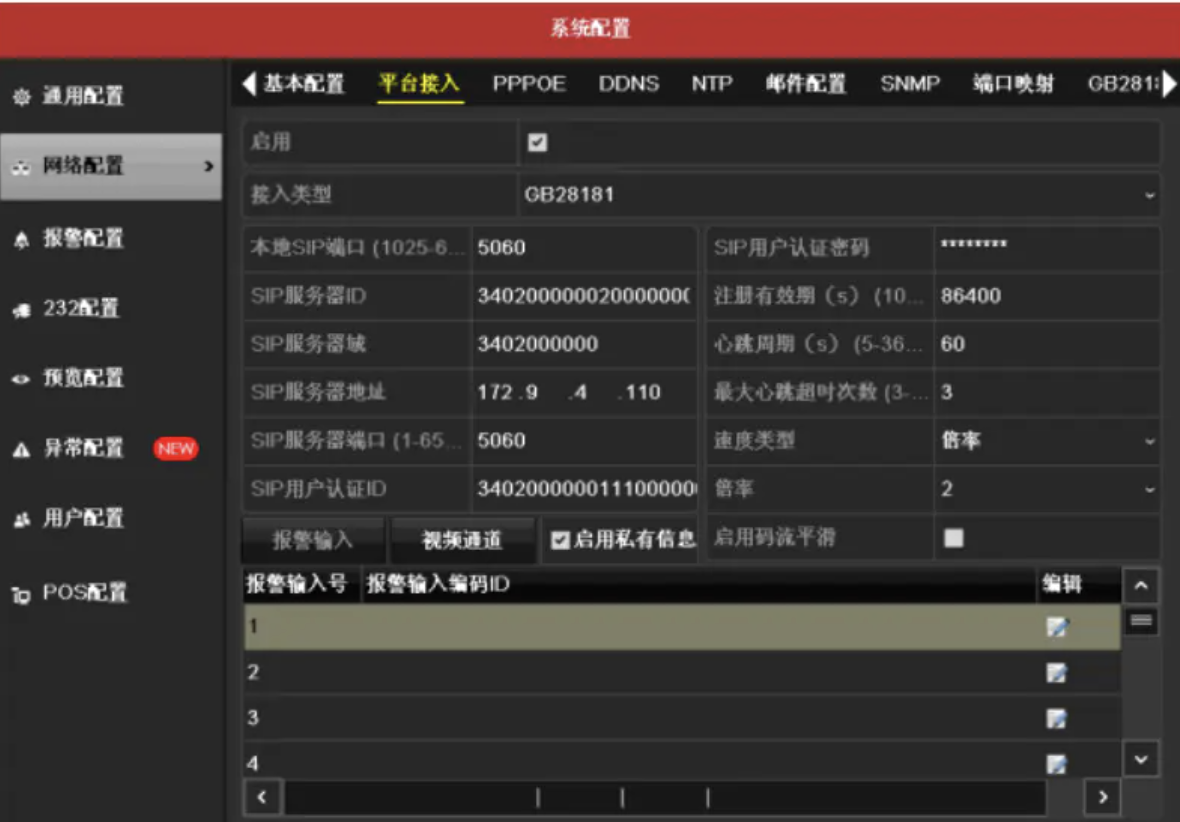Switch to the 基本配置 tab
This screenshot has height=822, width=1180.
pyautogui.click(x=303, y=84)
